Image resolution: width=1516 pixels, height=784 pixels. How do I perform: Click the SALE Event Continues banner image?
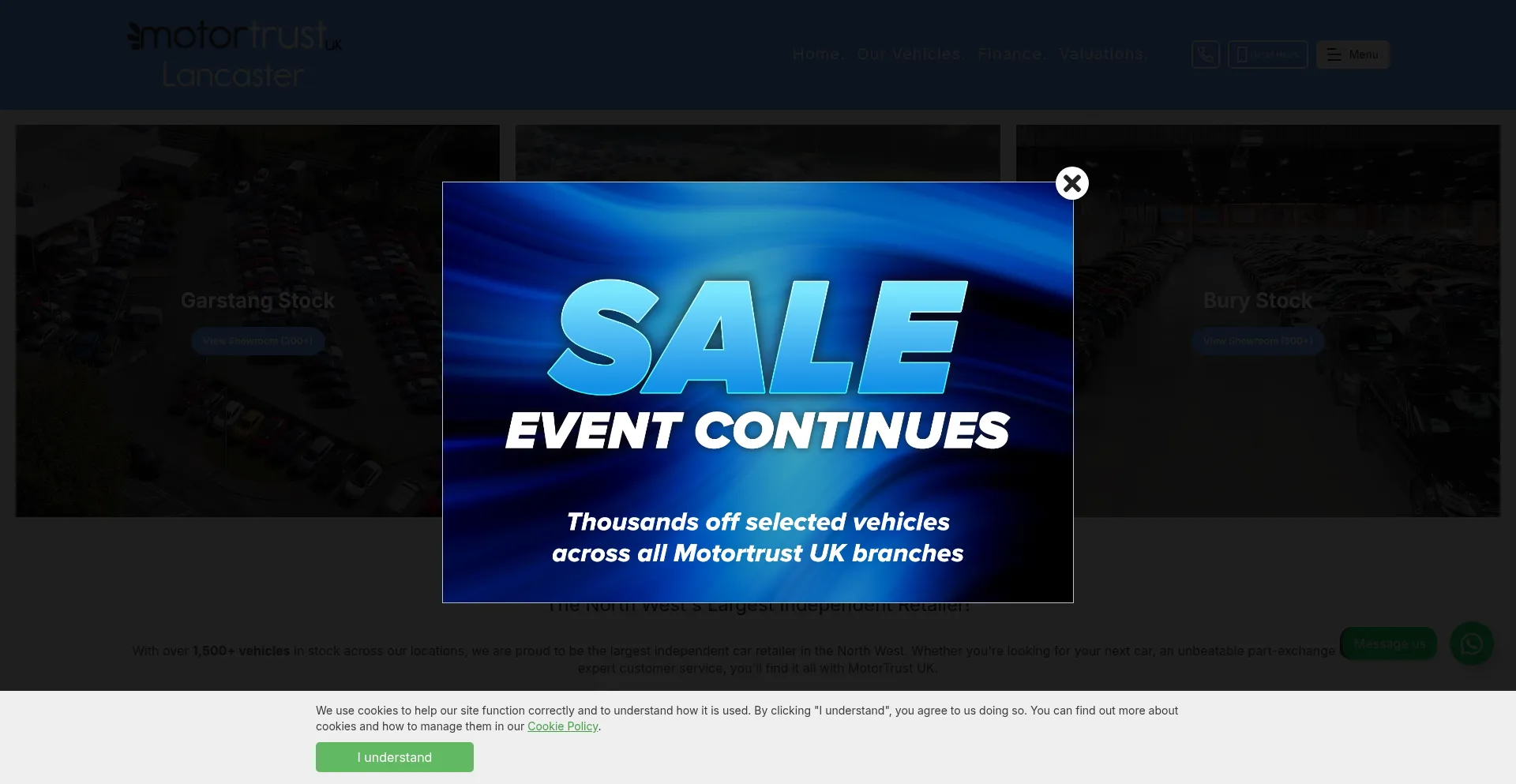point(758,392)
